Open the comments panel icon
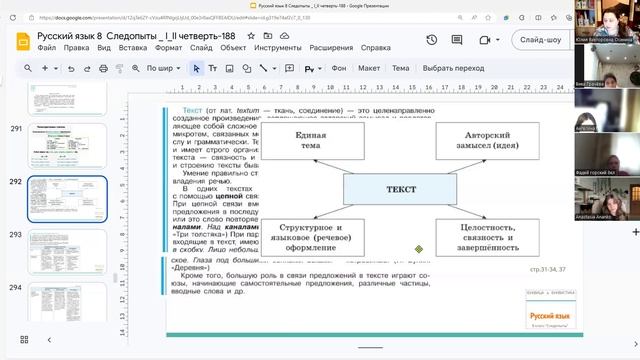This screenshot has height=360, width=640. coord(457,40)
